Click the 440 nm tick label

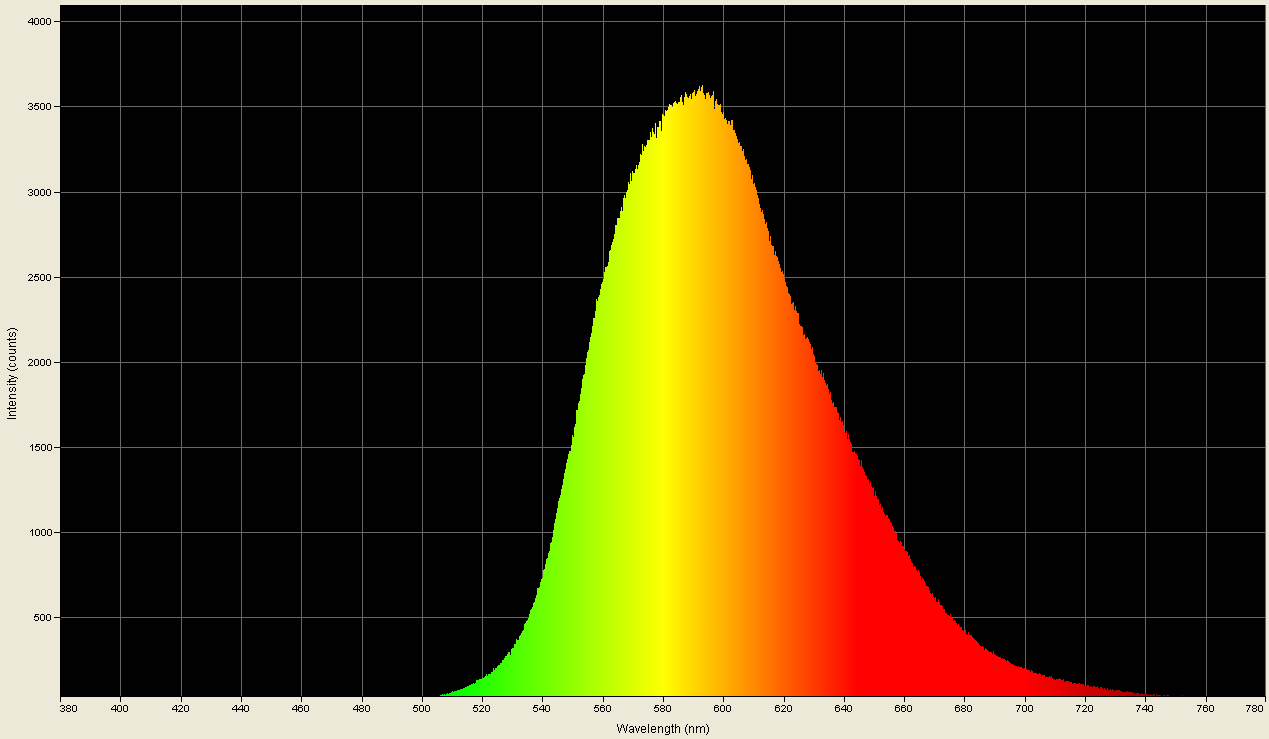click(x=239, y=707)
